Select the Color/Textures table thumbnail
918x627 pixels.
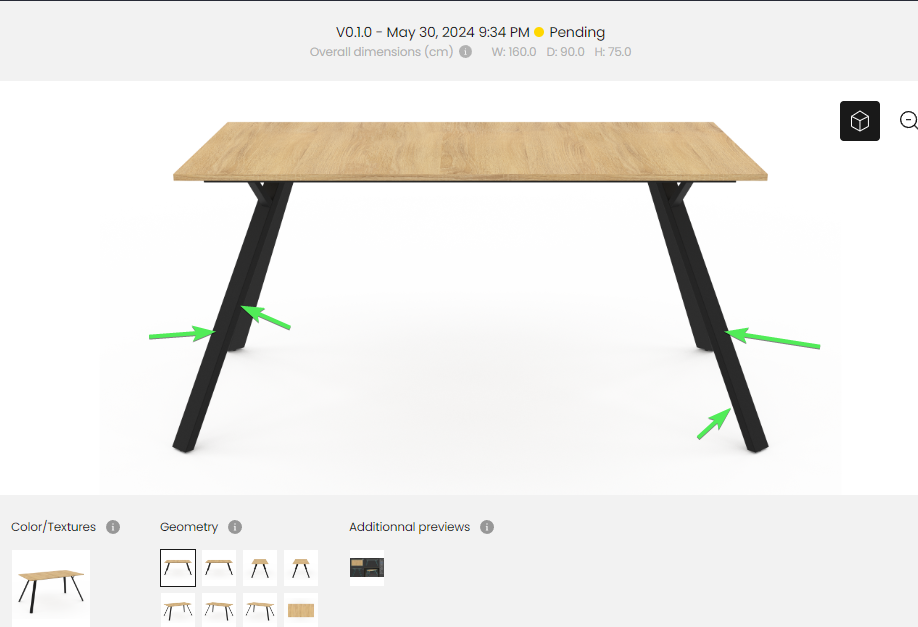[51, 588]
